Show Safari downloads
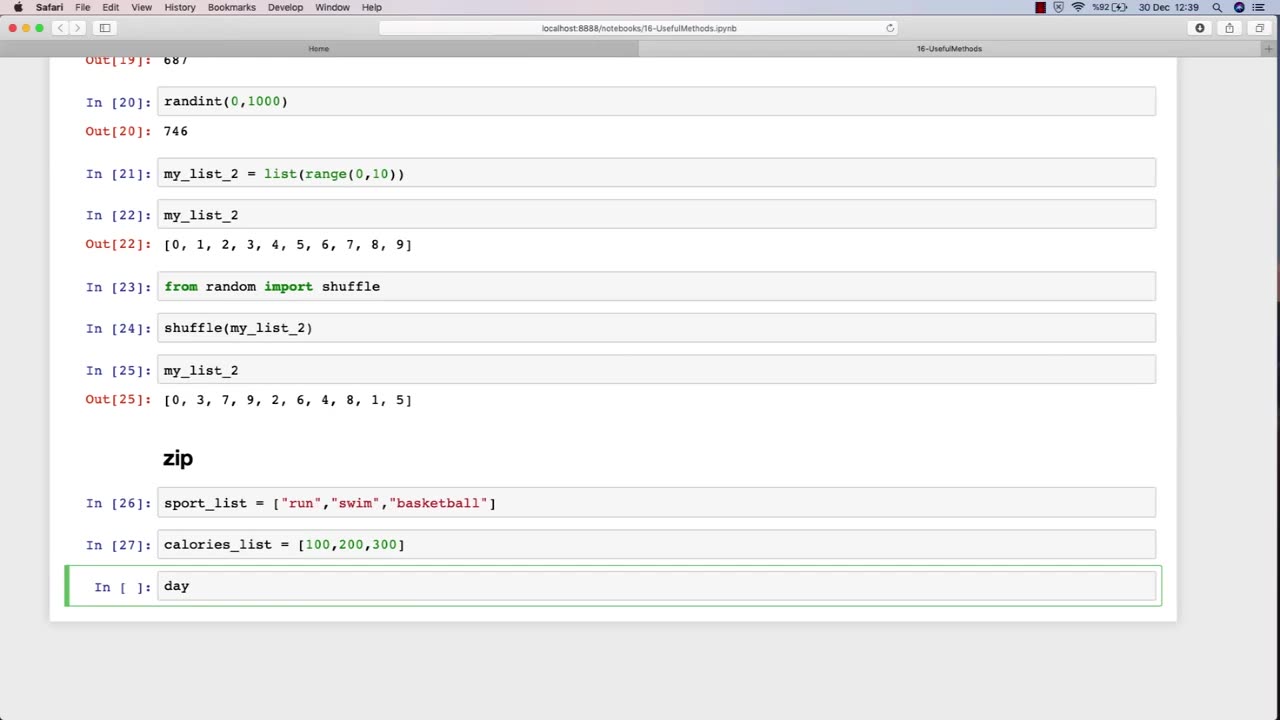 pyautogui.click(x=1200, y=28)
